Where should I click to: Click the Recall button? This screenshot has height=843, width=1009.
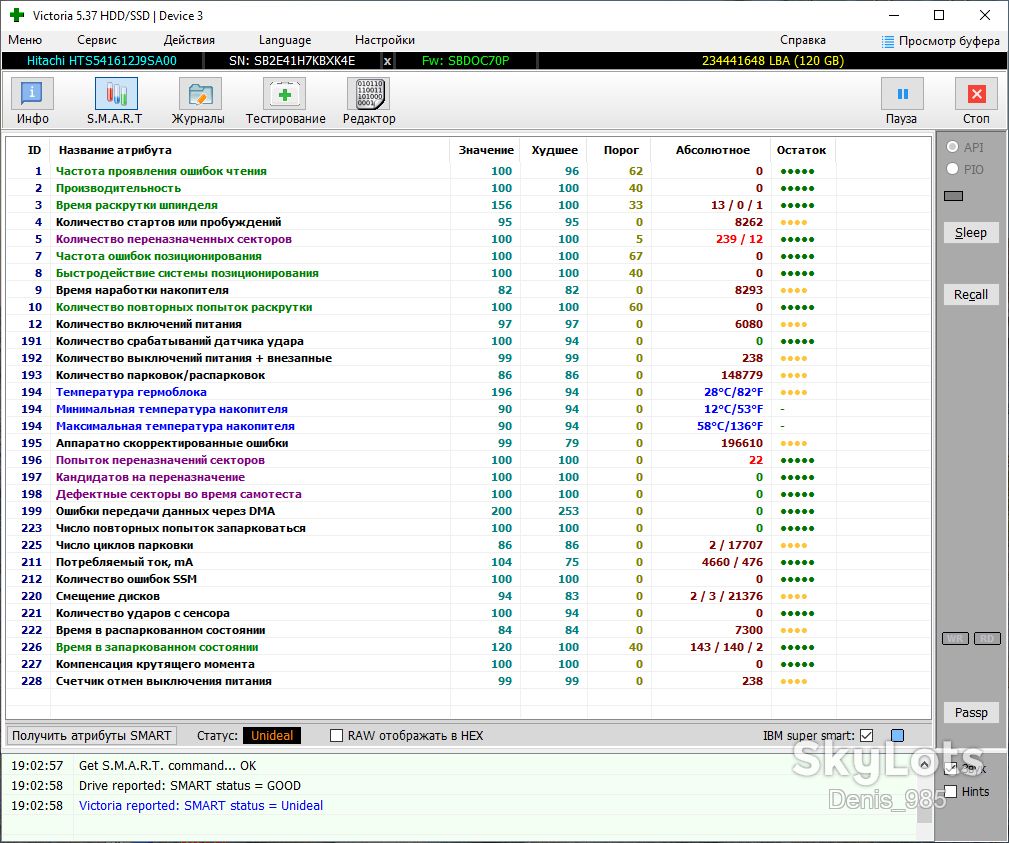pyautogui.click(x=970, y=294)
